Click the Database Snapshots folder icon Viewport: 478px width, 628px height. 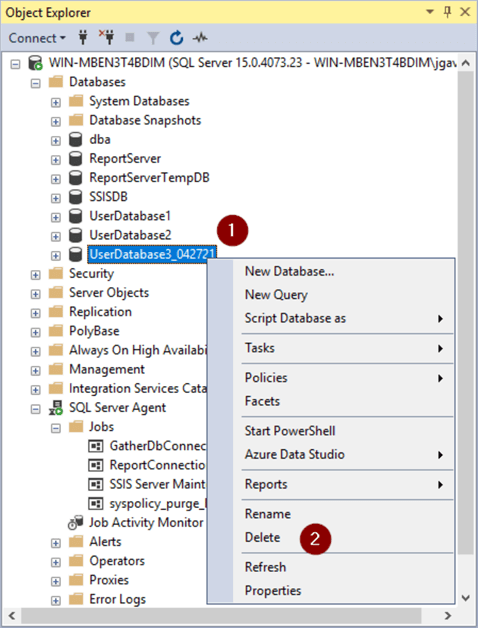click(76, 120)
